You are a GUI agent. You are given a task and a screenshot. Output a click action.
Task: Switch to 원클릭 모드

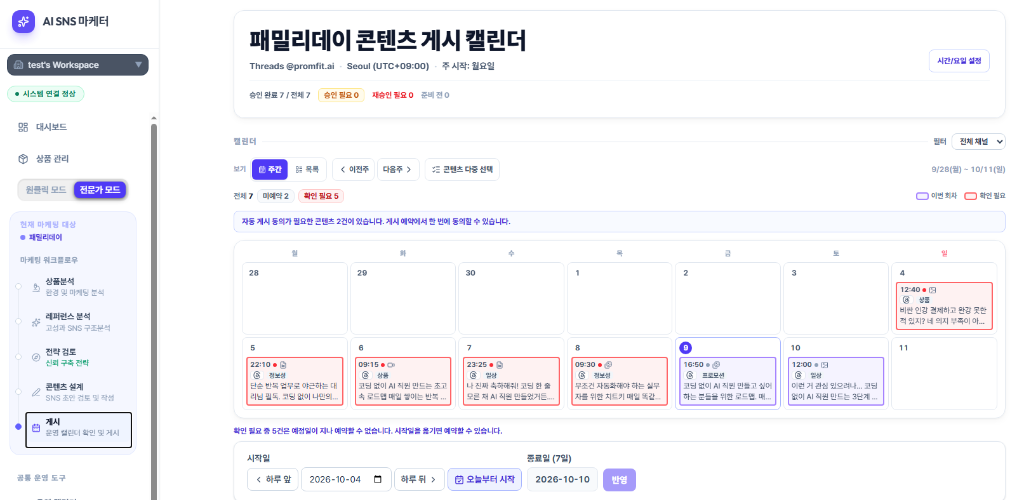click(46, 190)
